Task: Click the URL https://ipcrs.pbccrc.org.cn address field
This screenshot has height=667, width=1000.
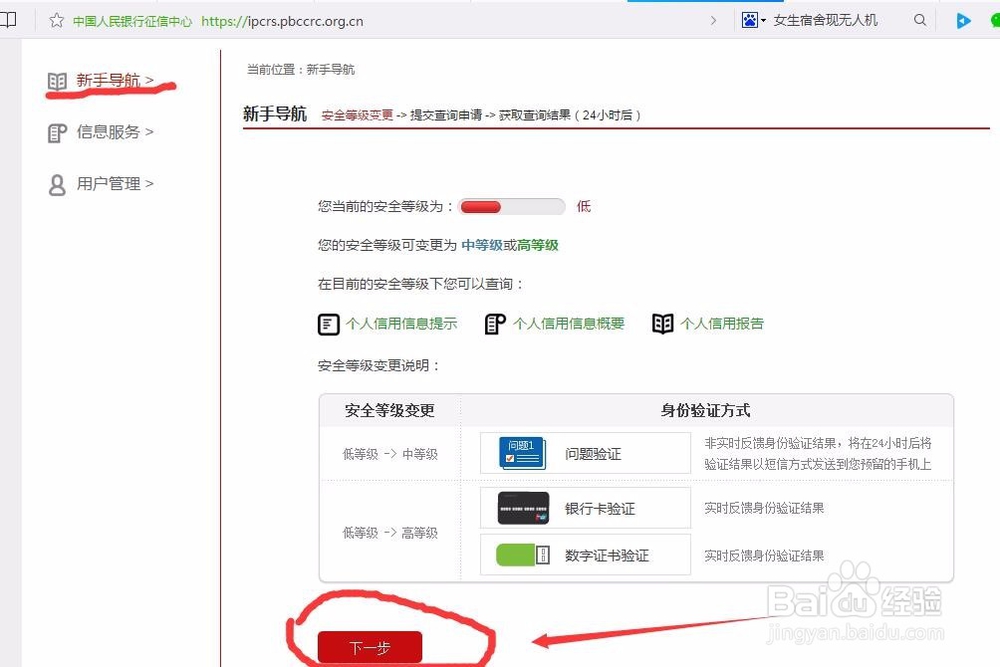Action: [282, 21]
